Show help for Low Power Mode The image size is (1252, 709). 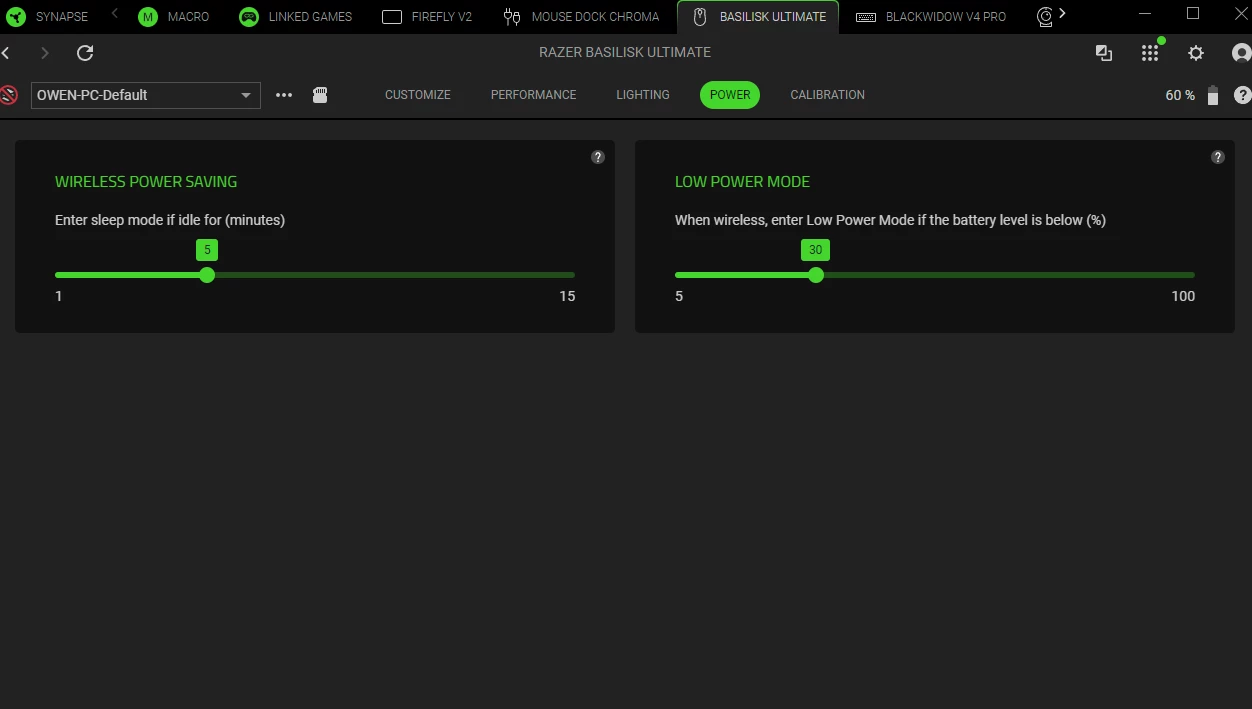pyautogui.click(x=1218, y=157)
